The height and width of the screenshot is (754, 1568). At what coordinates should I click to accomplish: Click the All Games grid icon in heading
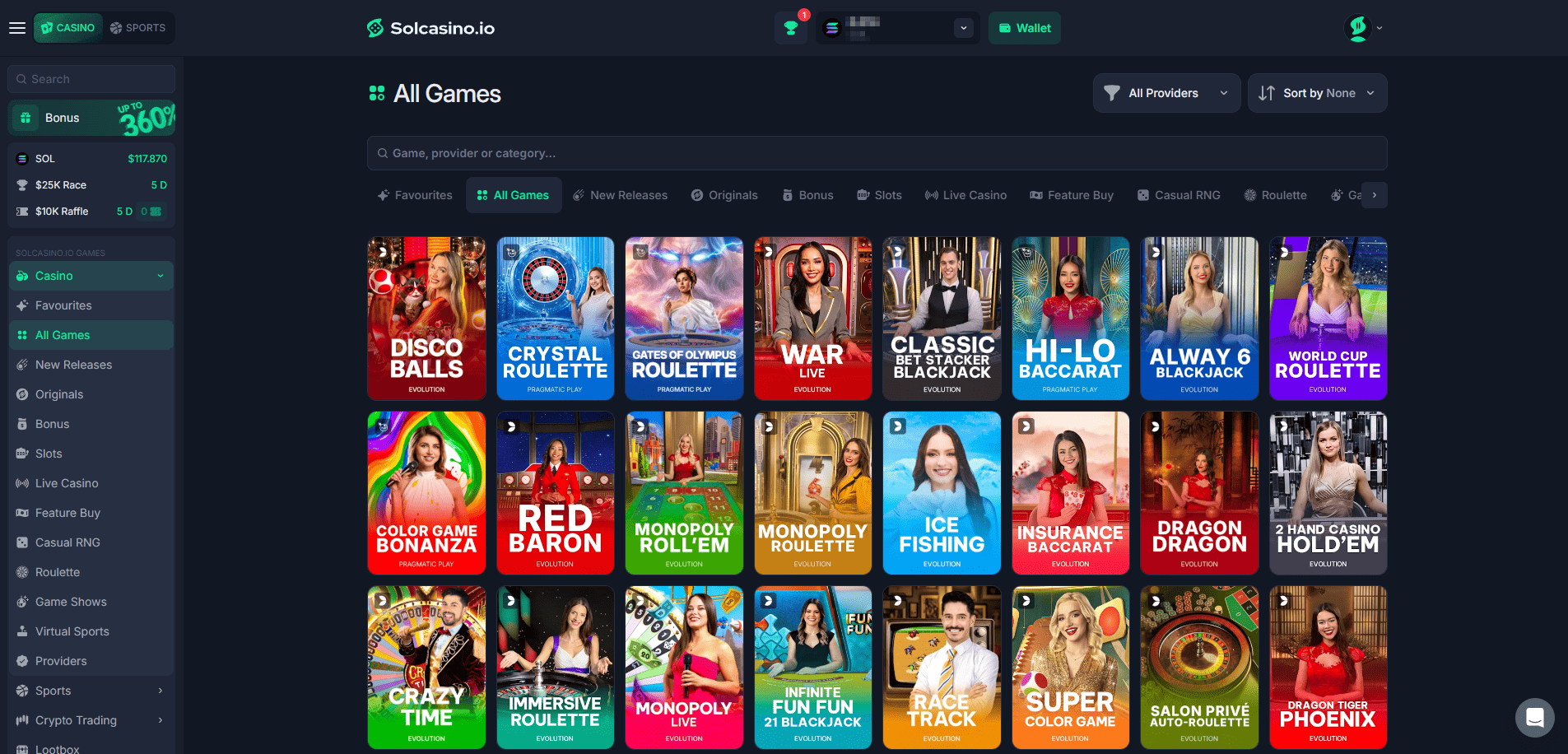click(x=377, y=93)
